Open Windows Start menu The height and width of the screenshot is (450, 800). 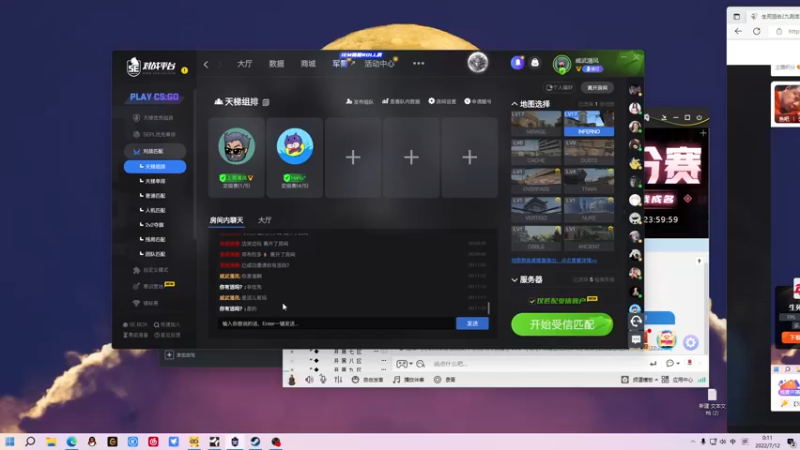(x=10, y=442)
